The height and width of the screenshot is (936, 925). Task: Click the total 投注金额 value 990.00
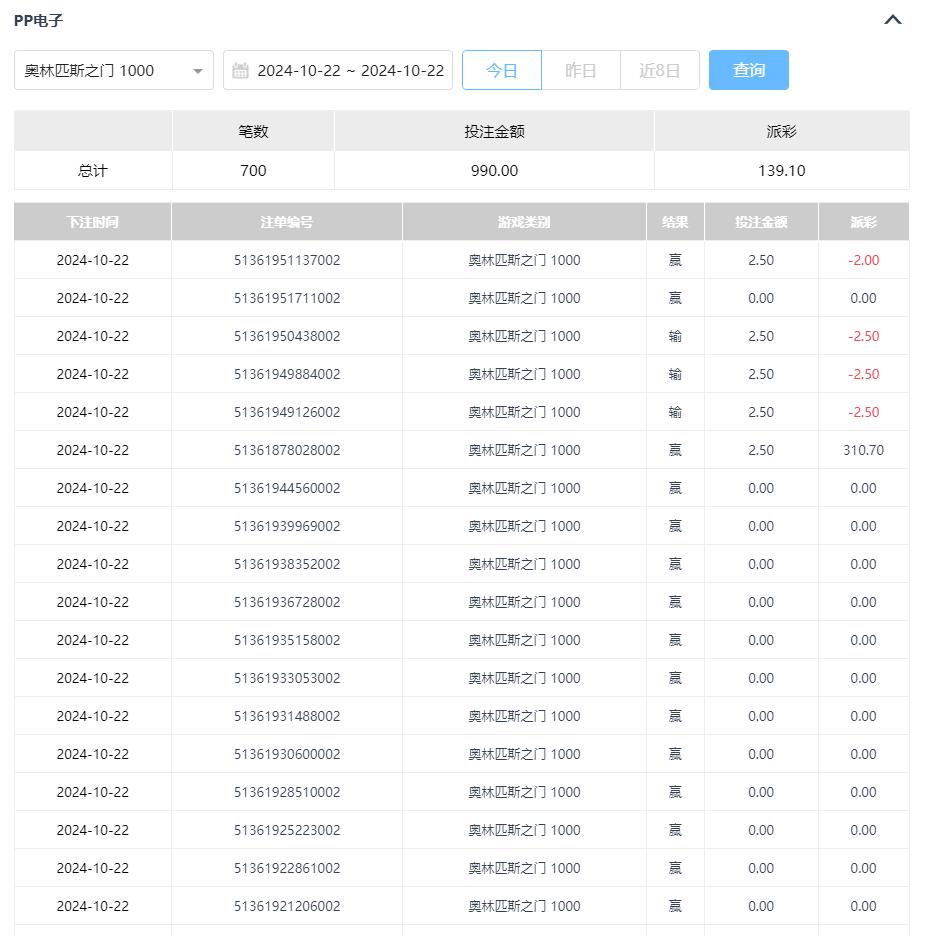[494, 170]
